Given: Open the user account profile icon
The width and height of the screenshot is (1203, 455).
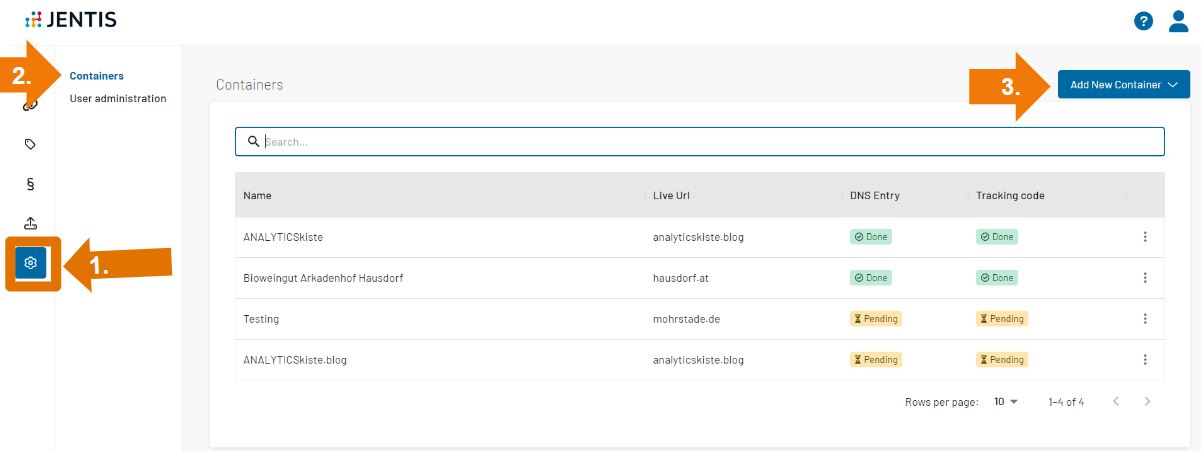Looking at the screenshot, I should pyautogui.click(x=1179, y=20).
